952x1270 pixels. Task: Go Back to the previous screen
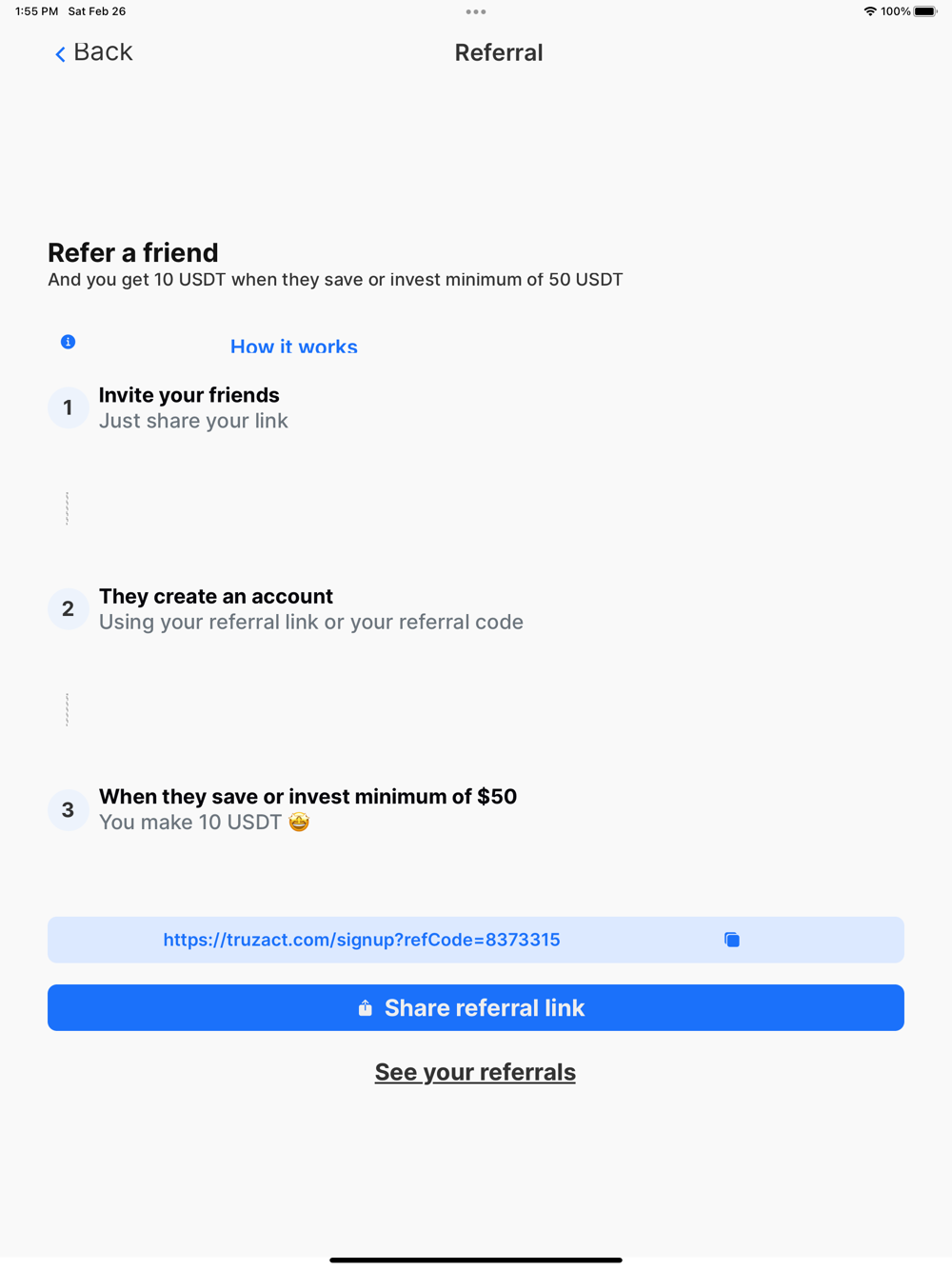pos(93,52)
